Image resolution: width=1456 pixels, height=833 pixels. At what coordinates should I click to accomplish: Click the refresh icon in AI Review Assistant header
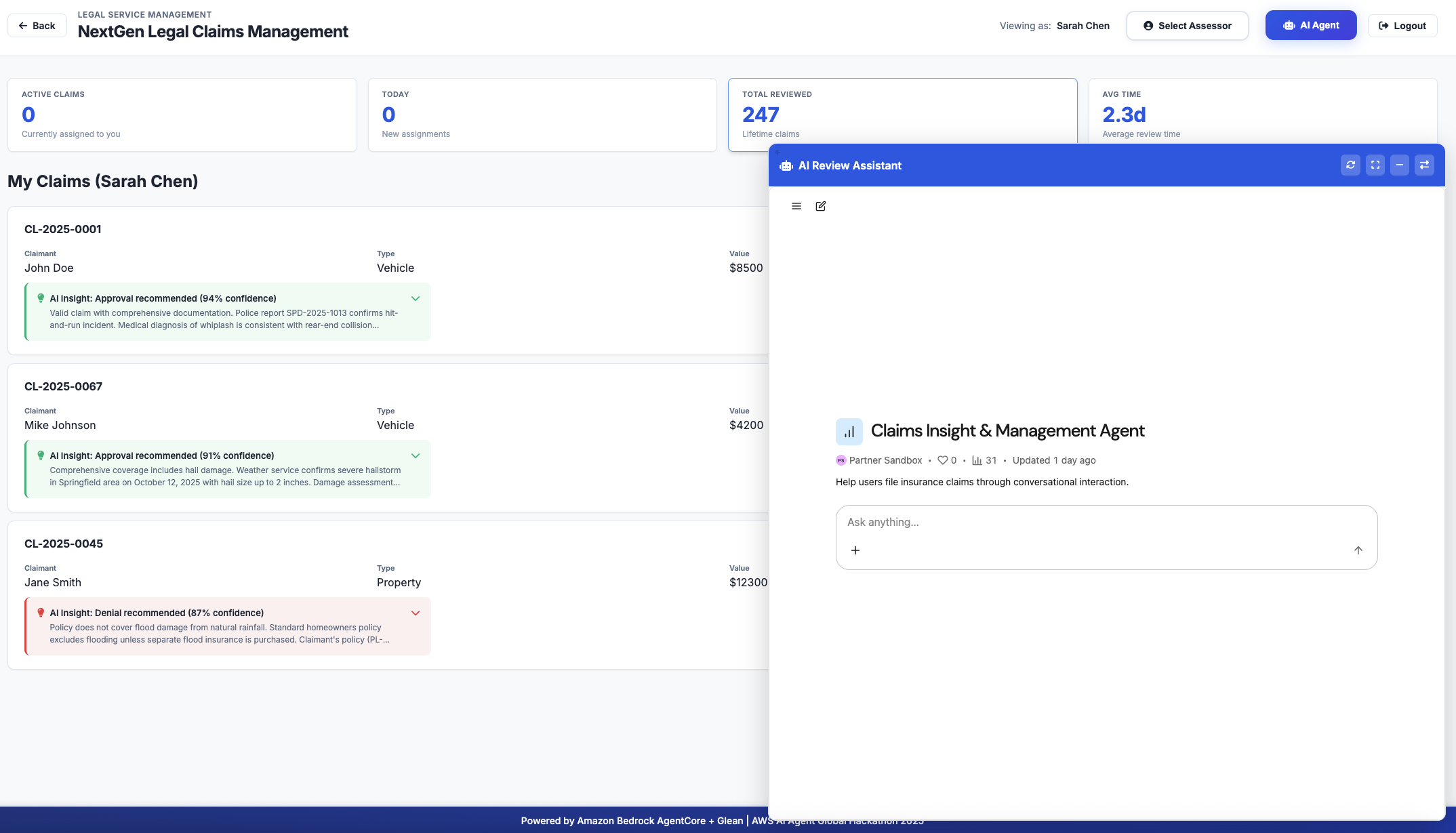(1350, 165)
